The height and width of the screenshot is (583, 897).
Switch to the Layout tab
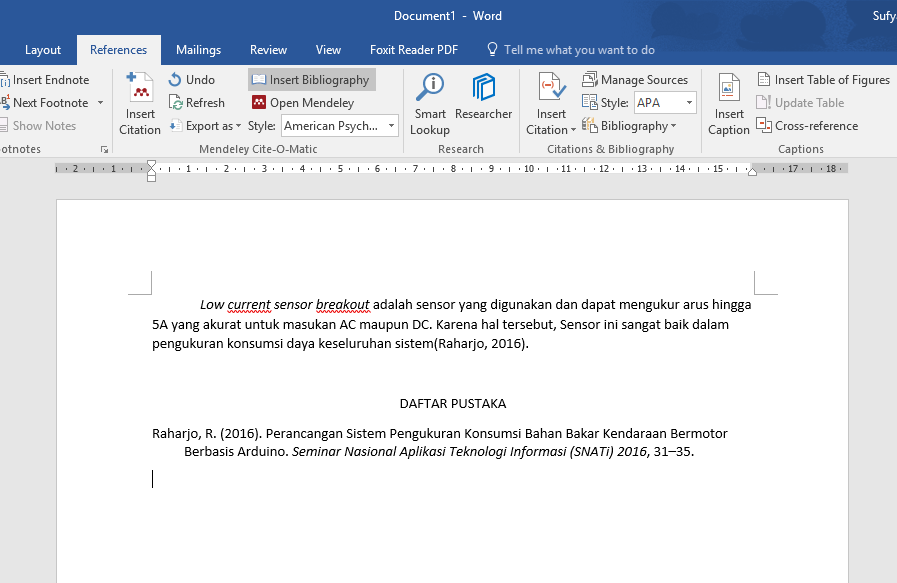43,50
